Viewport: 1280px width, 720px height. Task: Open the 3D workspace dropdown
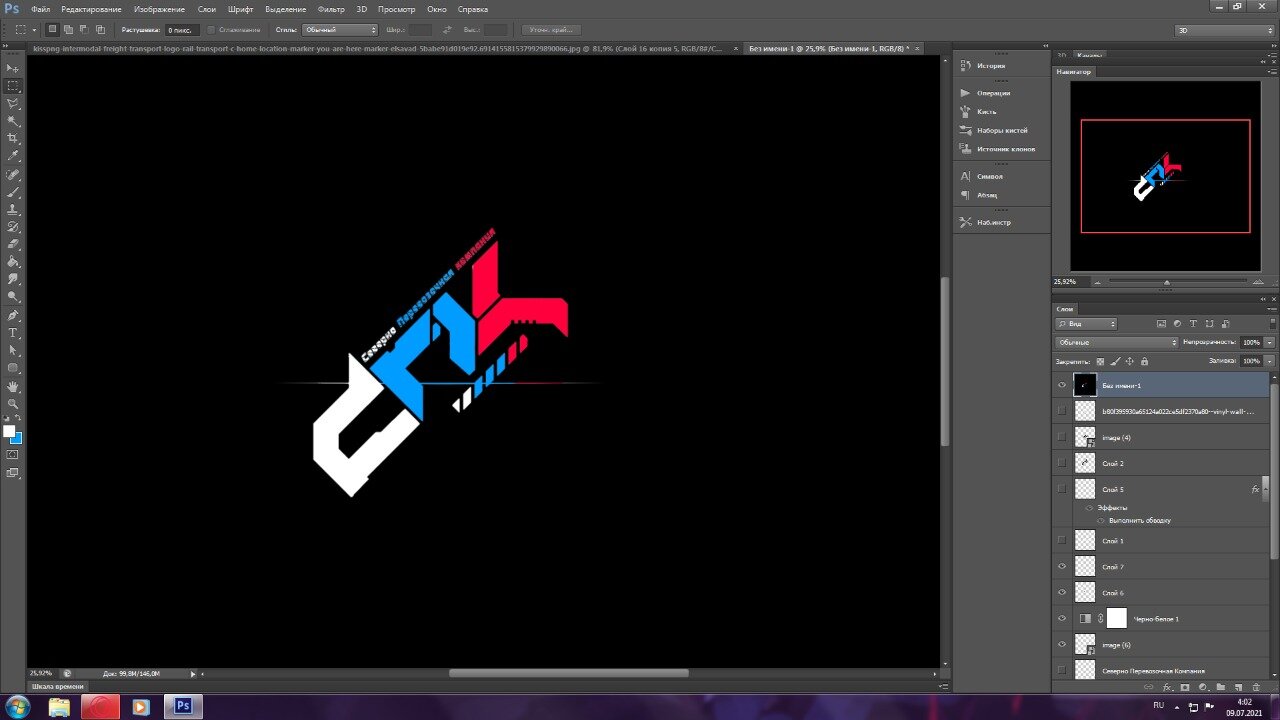[1224, 30]
